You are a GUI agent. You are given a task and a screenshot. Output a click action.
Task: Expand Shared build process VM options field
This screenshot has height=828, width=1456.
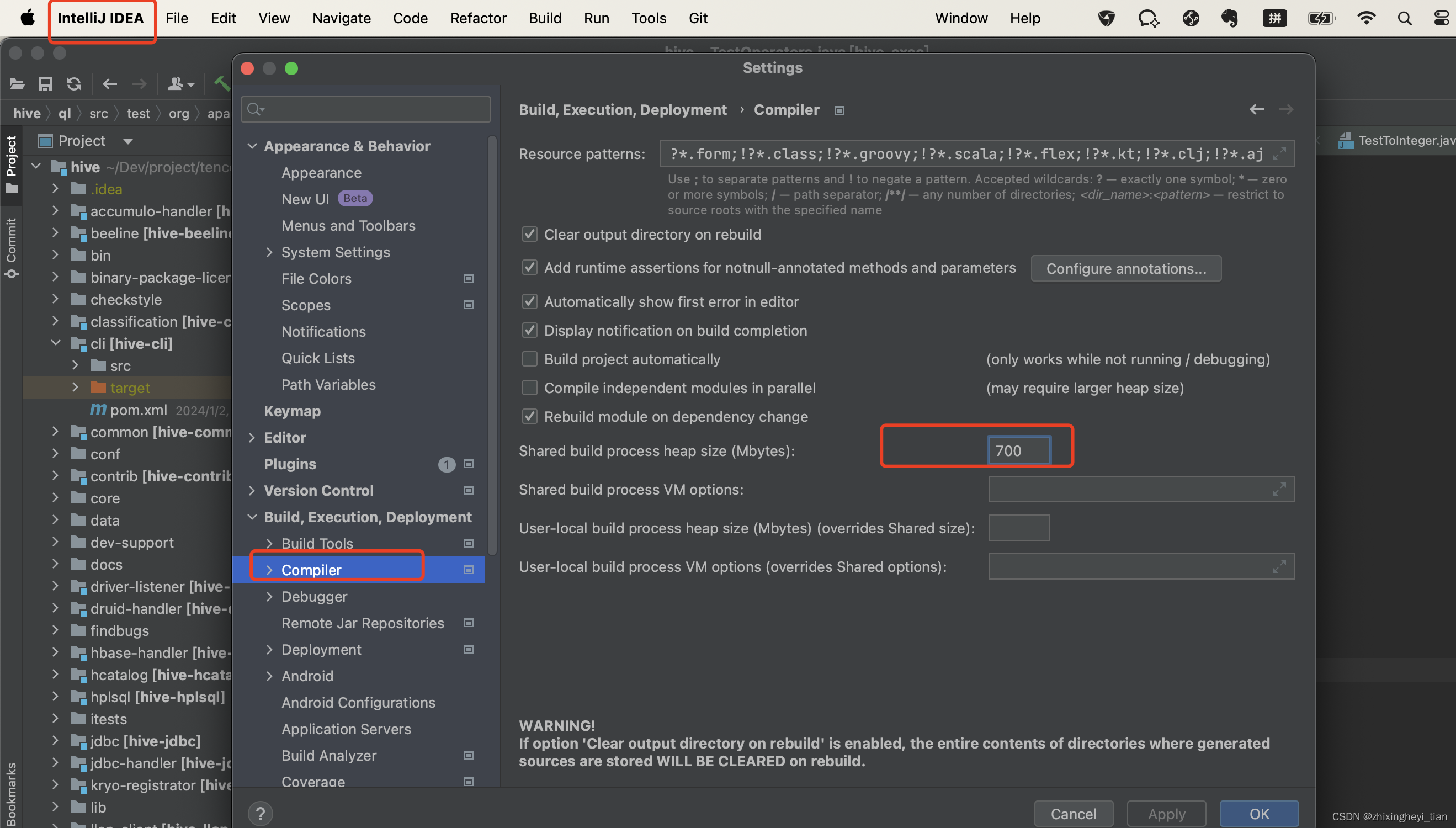tap(1279, 489)
